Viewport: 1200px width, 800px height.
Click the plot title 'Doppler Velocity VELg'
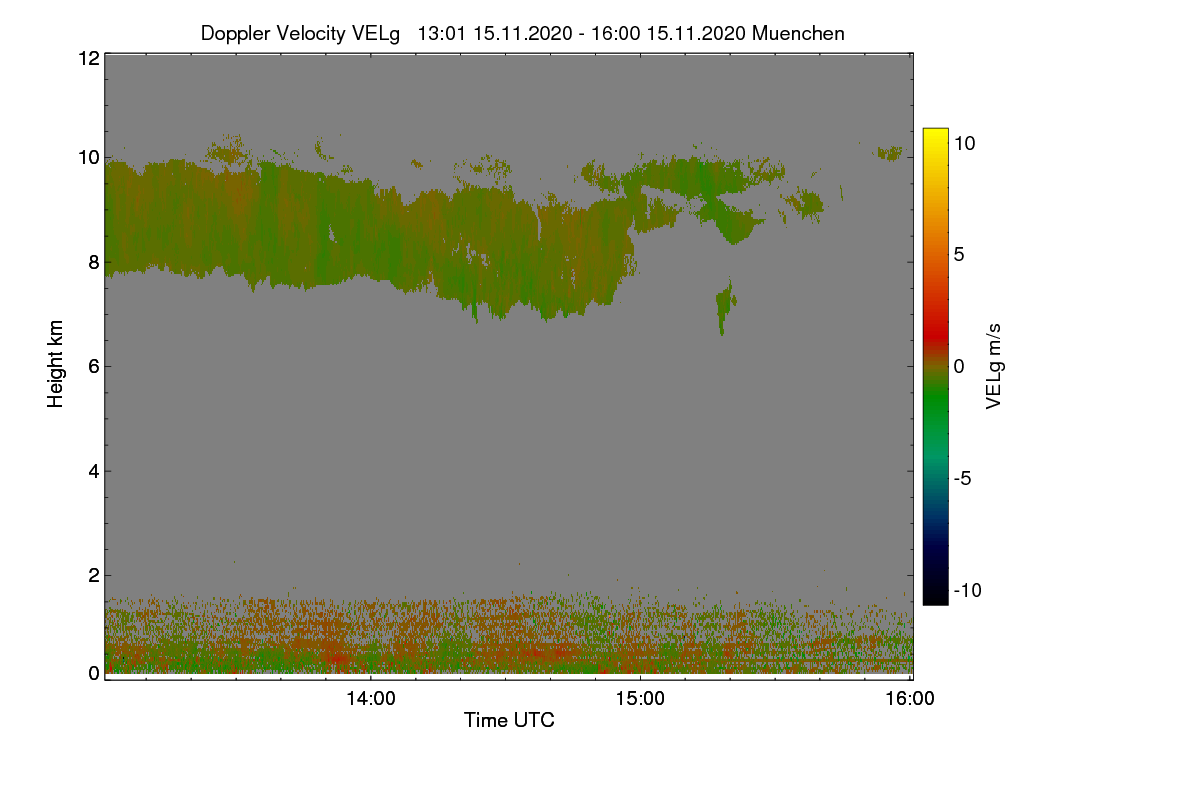[x=300, y=33]
